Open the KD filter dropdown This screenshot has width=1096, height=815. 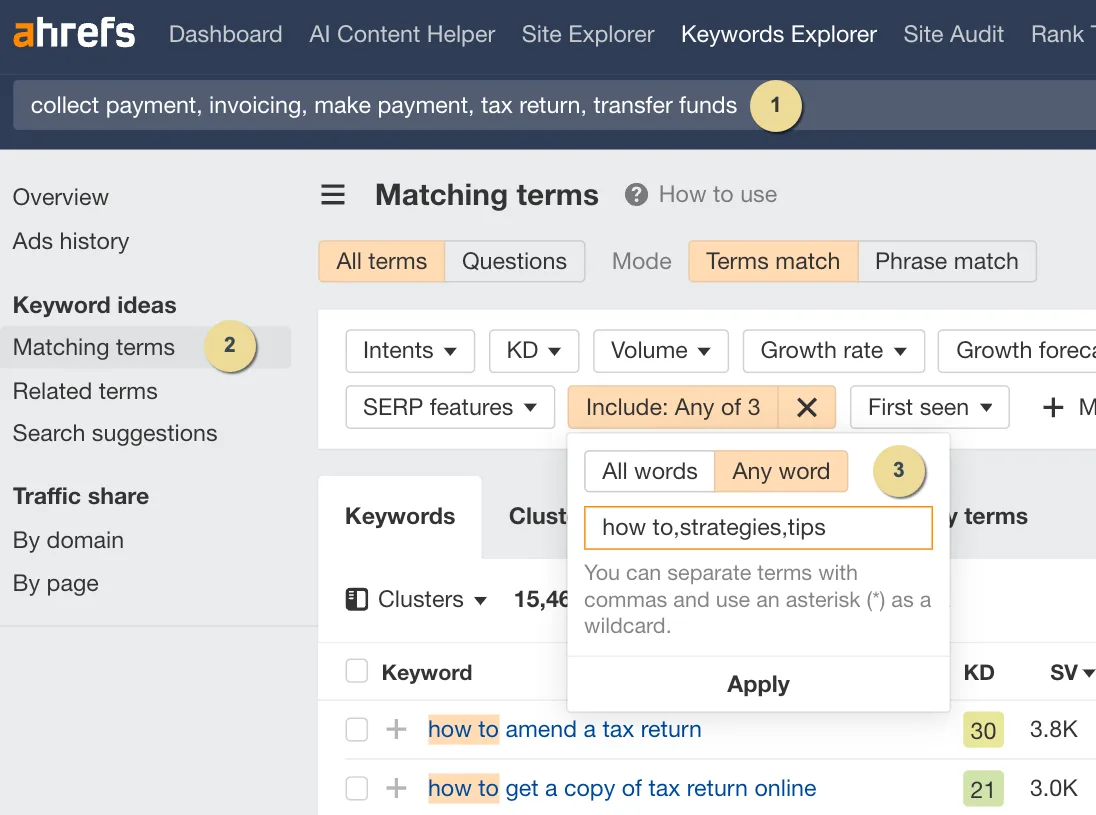pos(534,350)
